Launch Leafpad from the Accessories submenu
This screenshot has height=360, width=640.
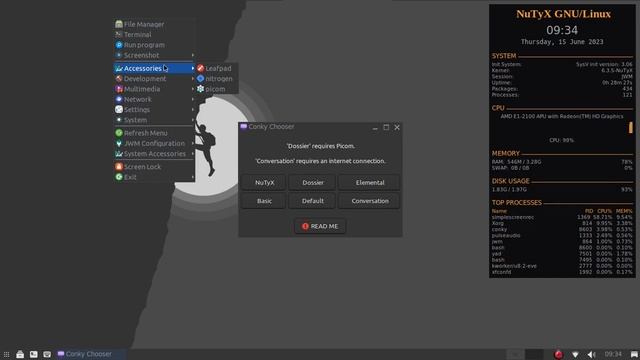point(216,68)
